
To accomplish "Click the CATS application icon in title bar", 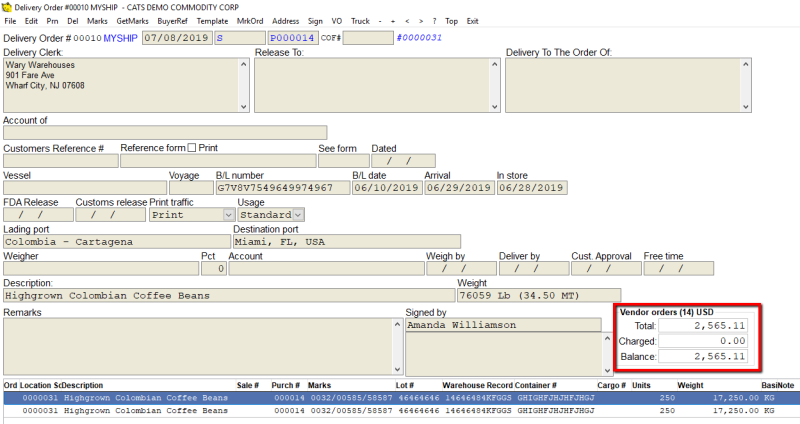I will (x=7, y=7).
